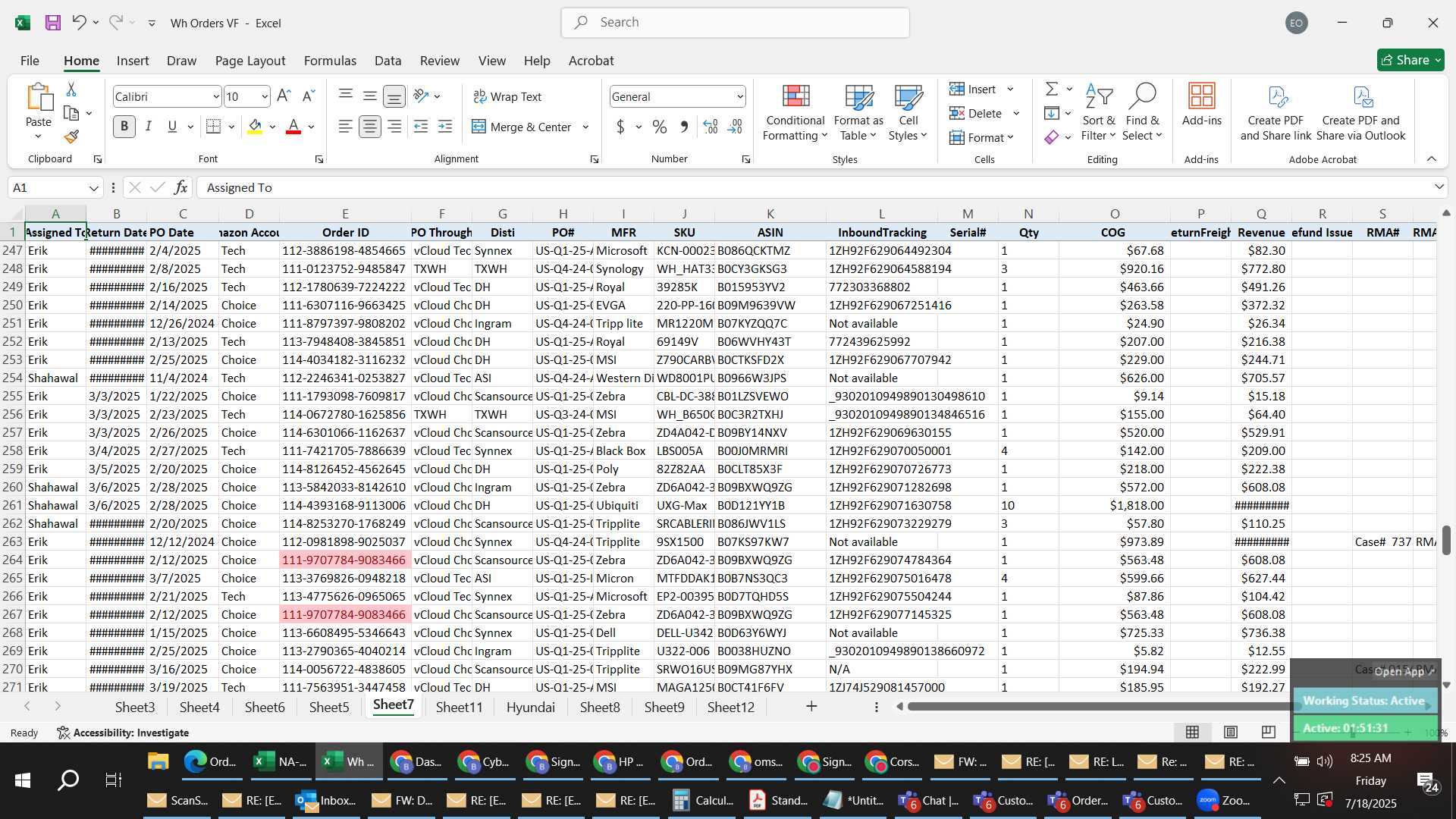Apply the yellow Fill Color swatch

tap(256, 127)
